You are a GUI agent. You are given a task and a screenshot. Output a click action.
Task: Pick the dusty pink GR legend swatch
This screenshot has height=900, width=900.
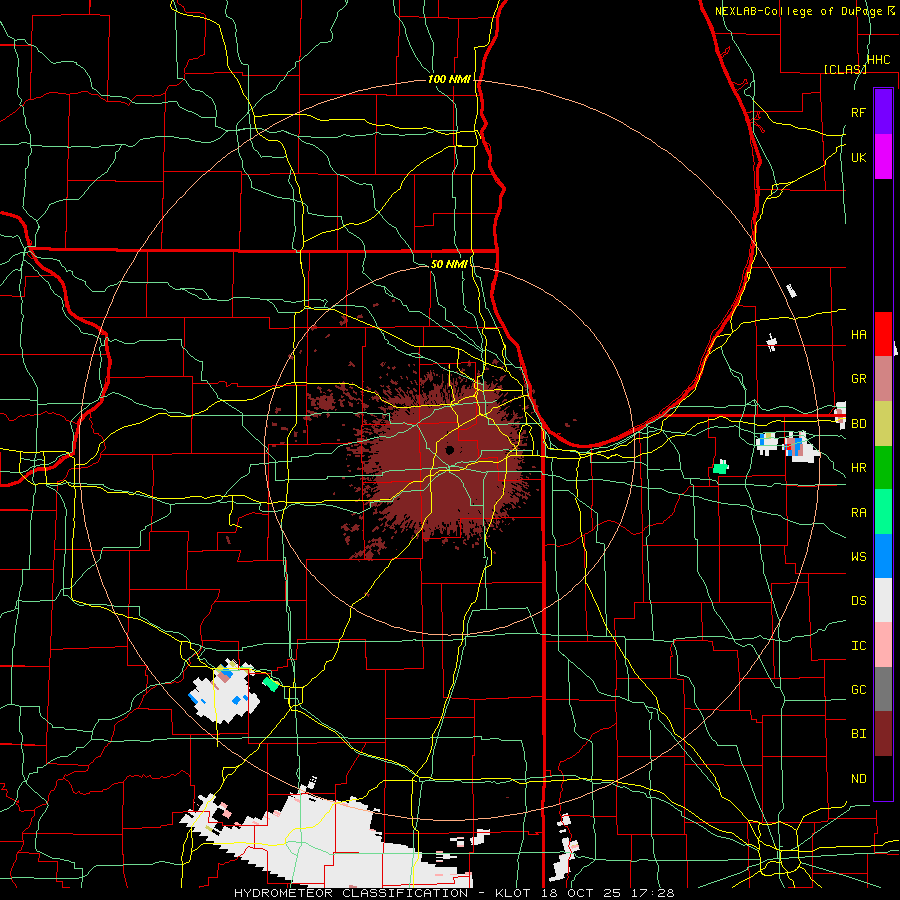coord(883,379)
